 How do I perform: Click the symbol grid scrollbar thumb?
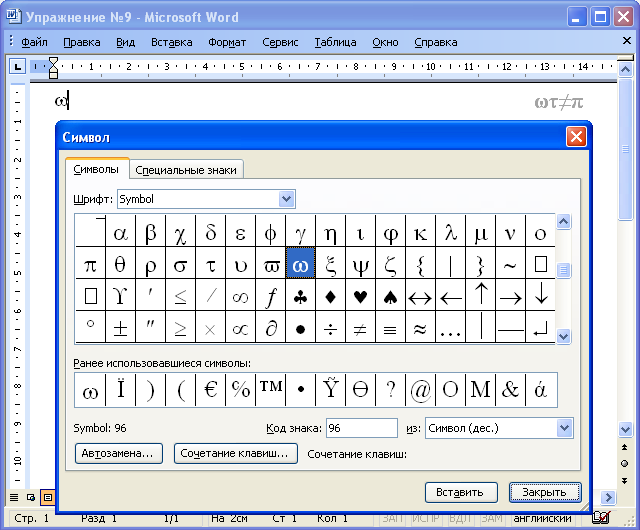click(564, 270)
